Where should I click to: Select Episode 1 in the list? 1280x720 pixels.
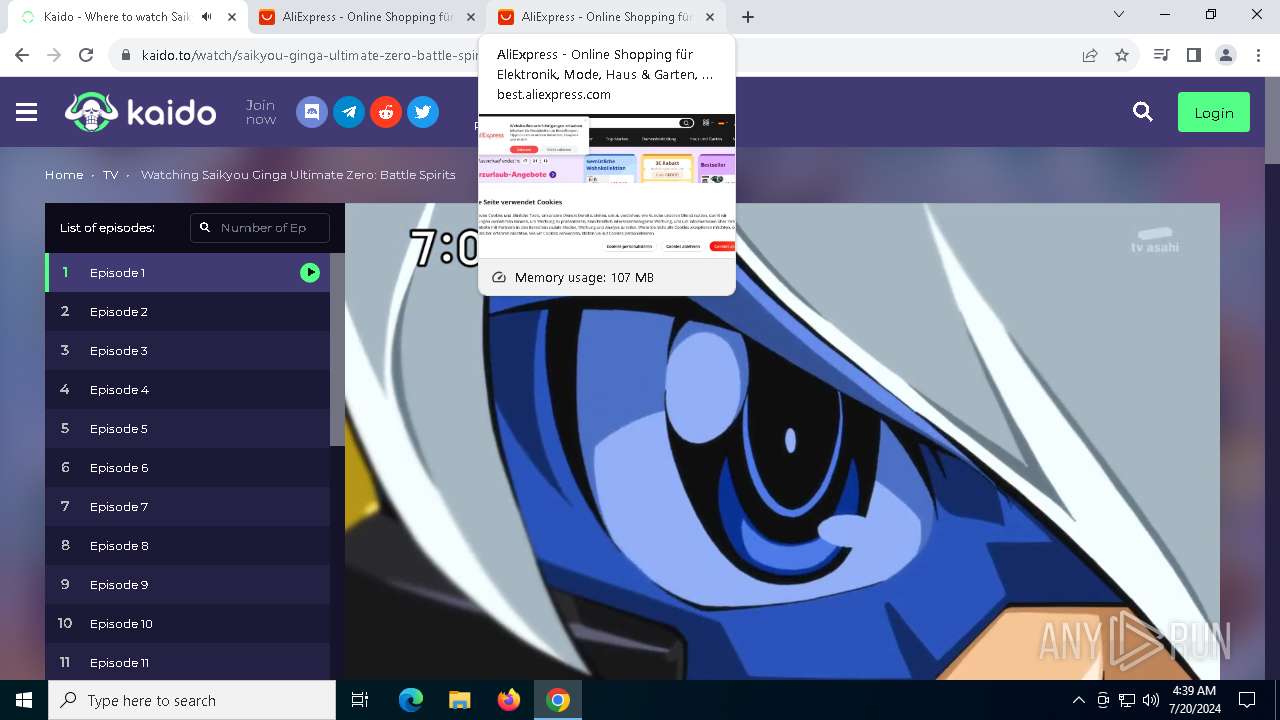(188, 272)
